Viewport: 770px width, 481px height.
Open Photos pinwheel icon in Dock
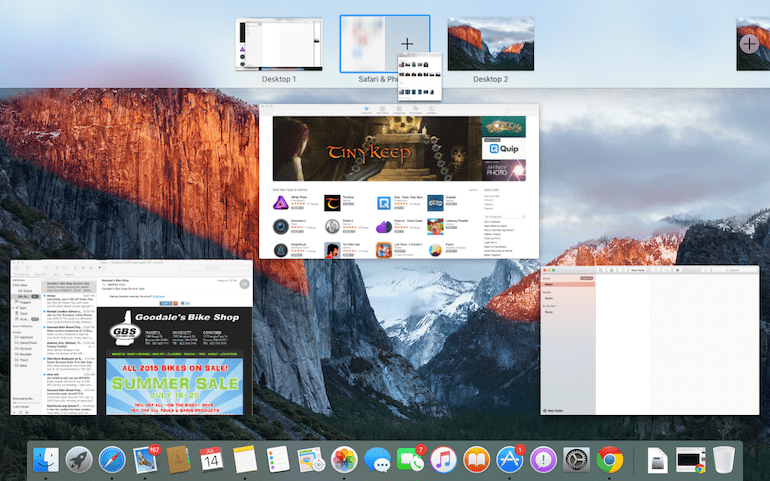[344, 460]
